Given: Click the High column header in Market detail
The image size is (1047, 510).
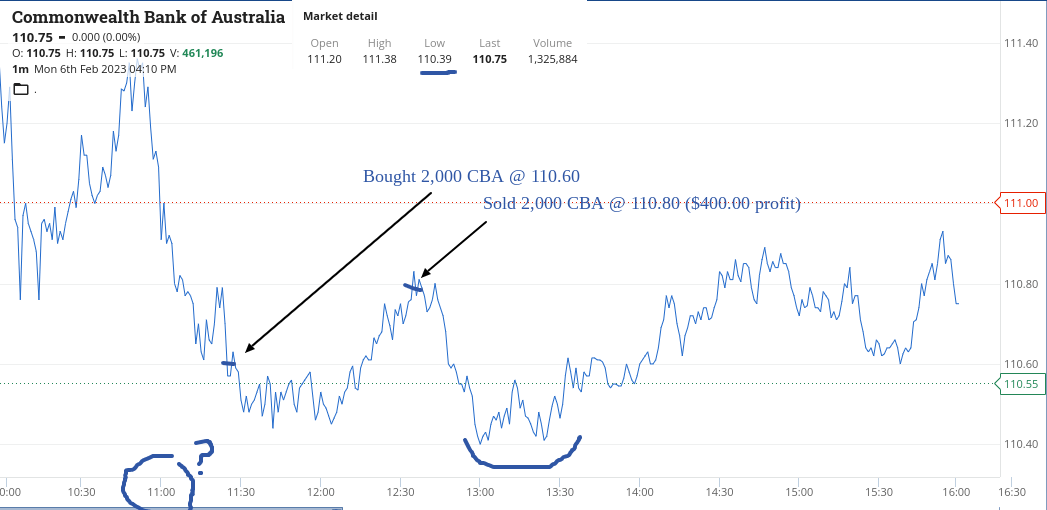Looking at the screenshot, I should (379, 43).
